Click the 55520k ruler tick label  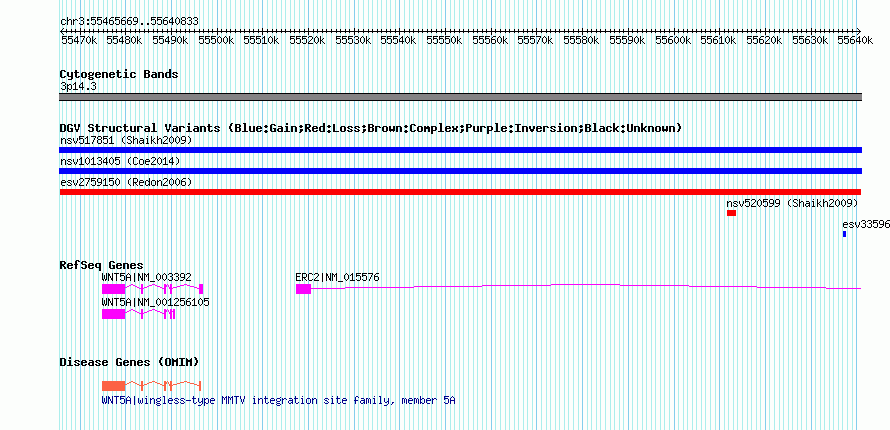(x=308, y=40)
